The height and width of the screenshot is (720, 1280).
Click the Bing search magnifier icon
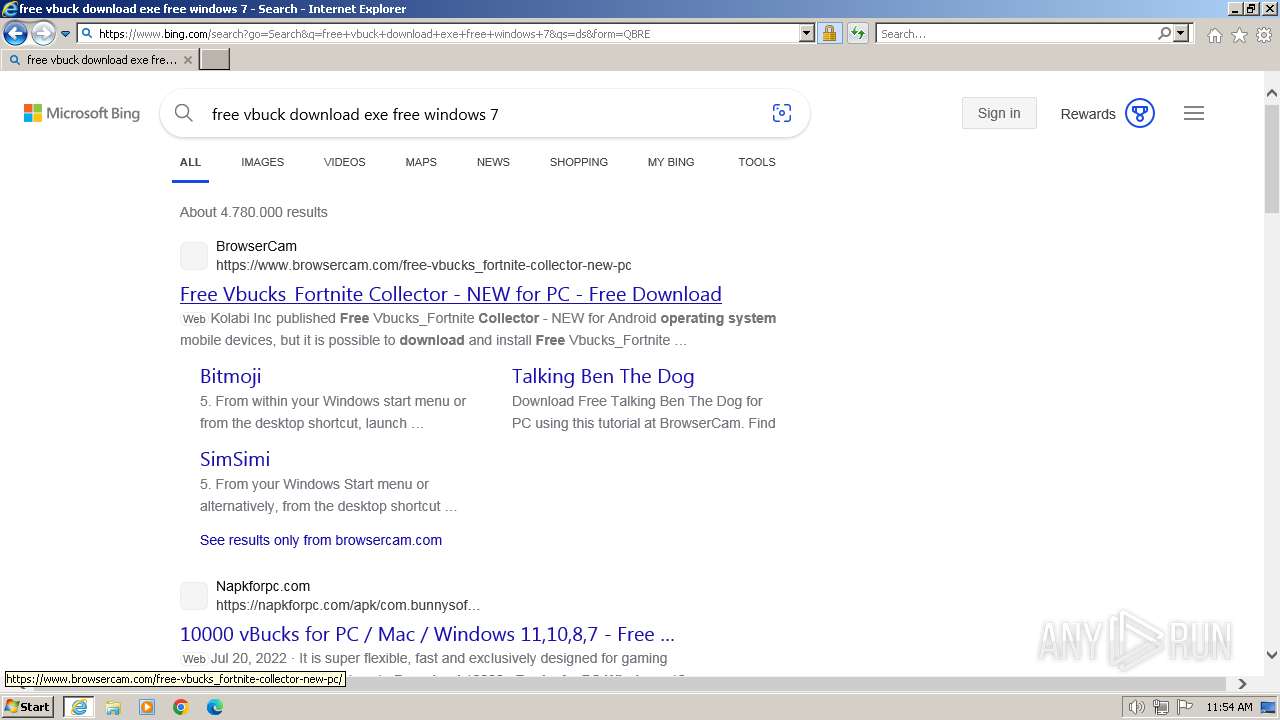tap(183, 113)
